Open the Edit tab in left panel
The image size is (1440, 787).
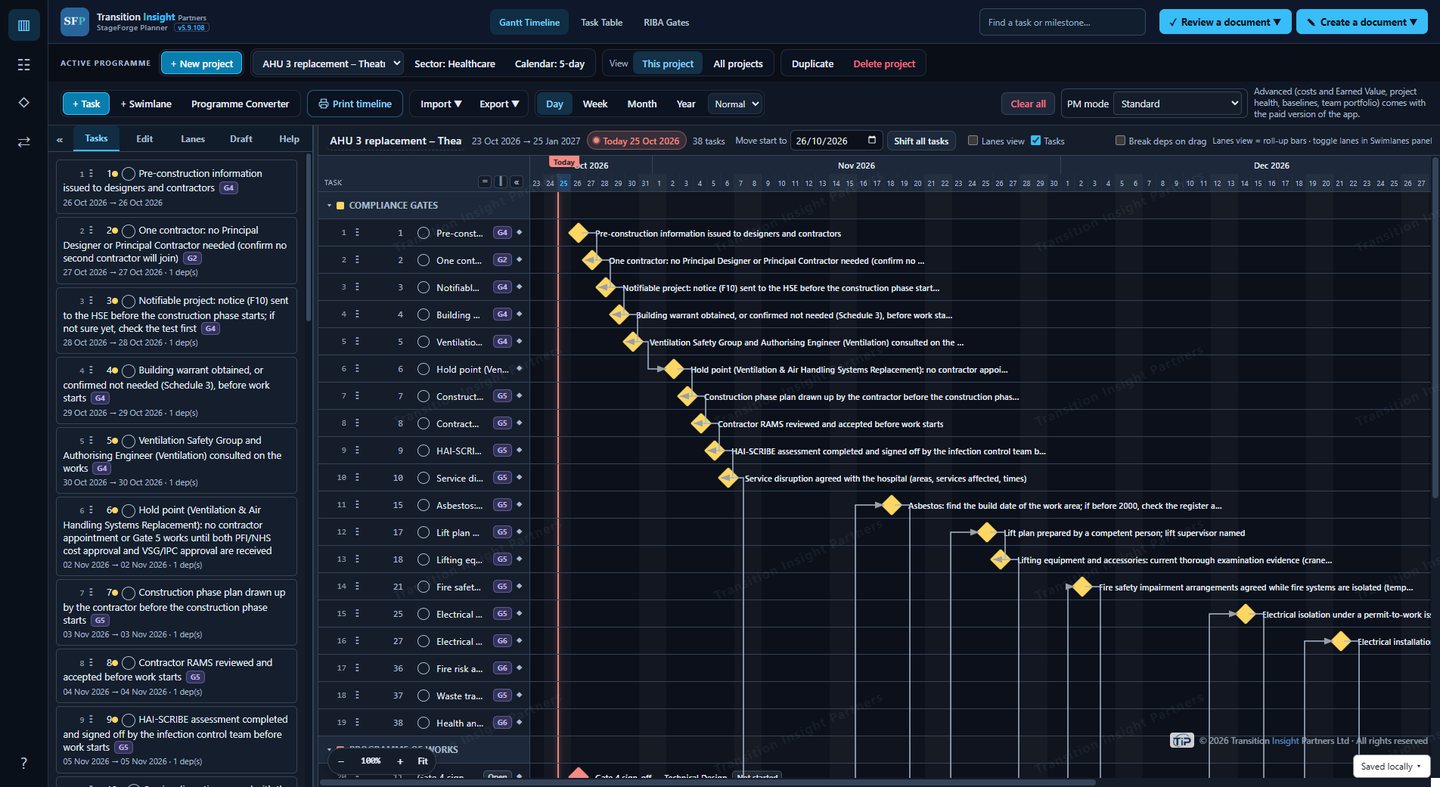(145, 139)
